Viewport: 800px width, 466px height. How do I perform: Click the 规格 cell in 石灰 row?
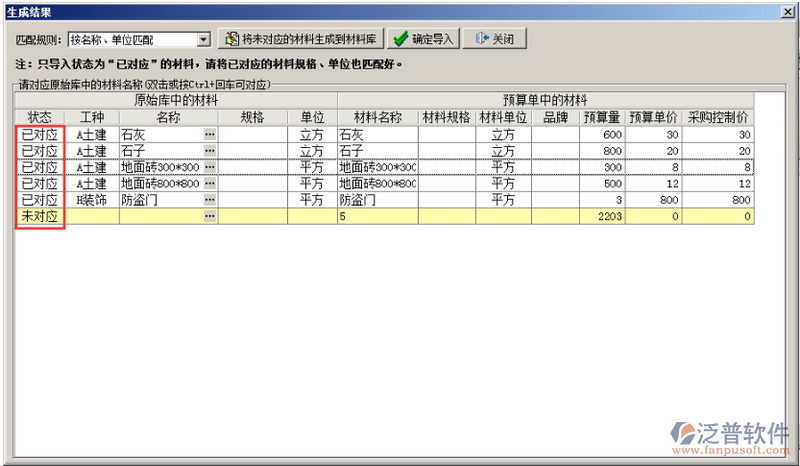coord(253,135)
